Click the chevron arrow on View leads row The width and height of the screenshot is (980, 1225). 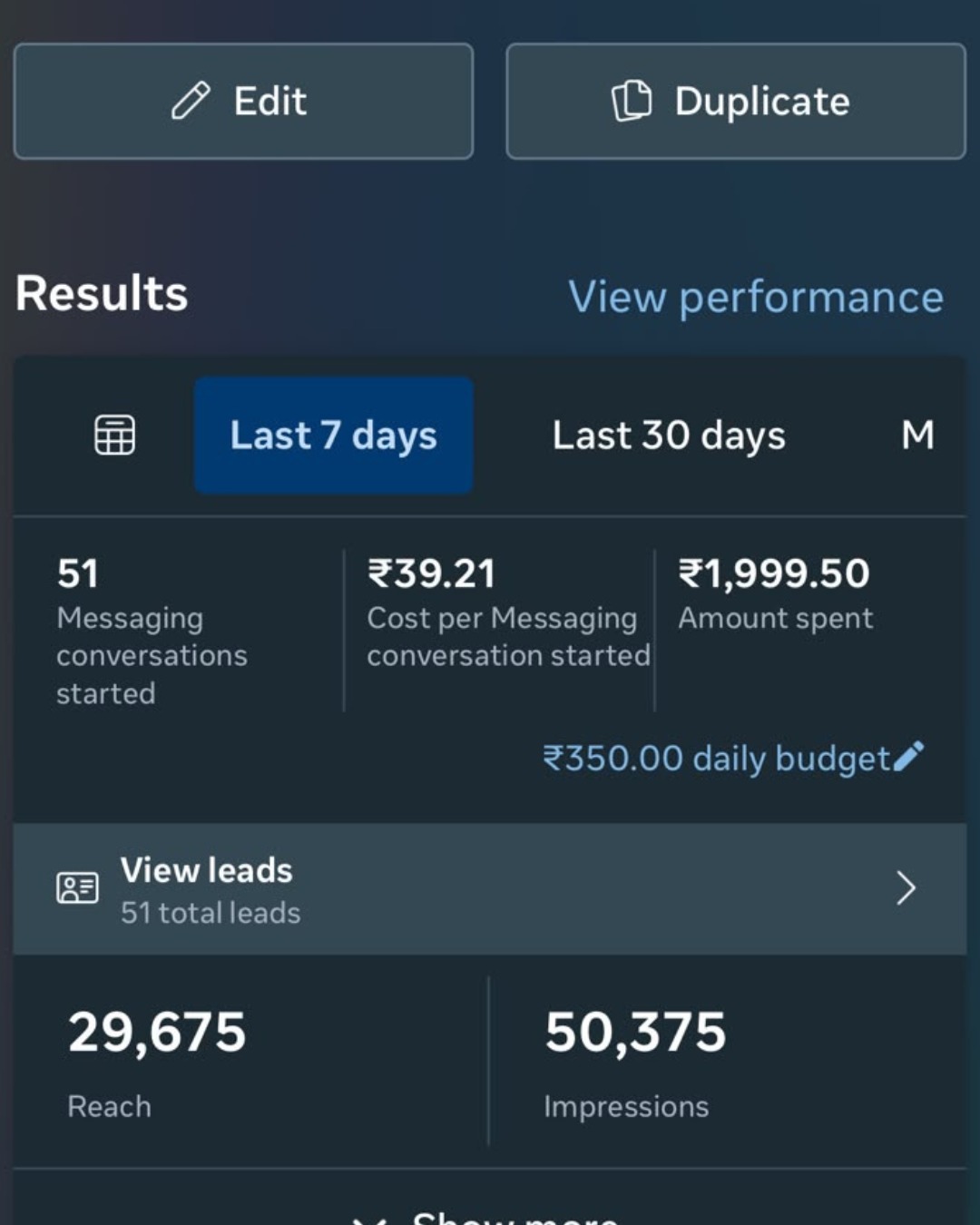point(906,888)
